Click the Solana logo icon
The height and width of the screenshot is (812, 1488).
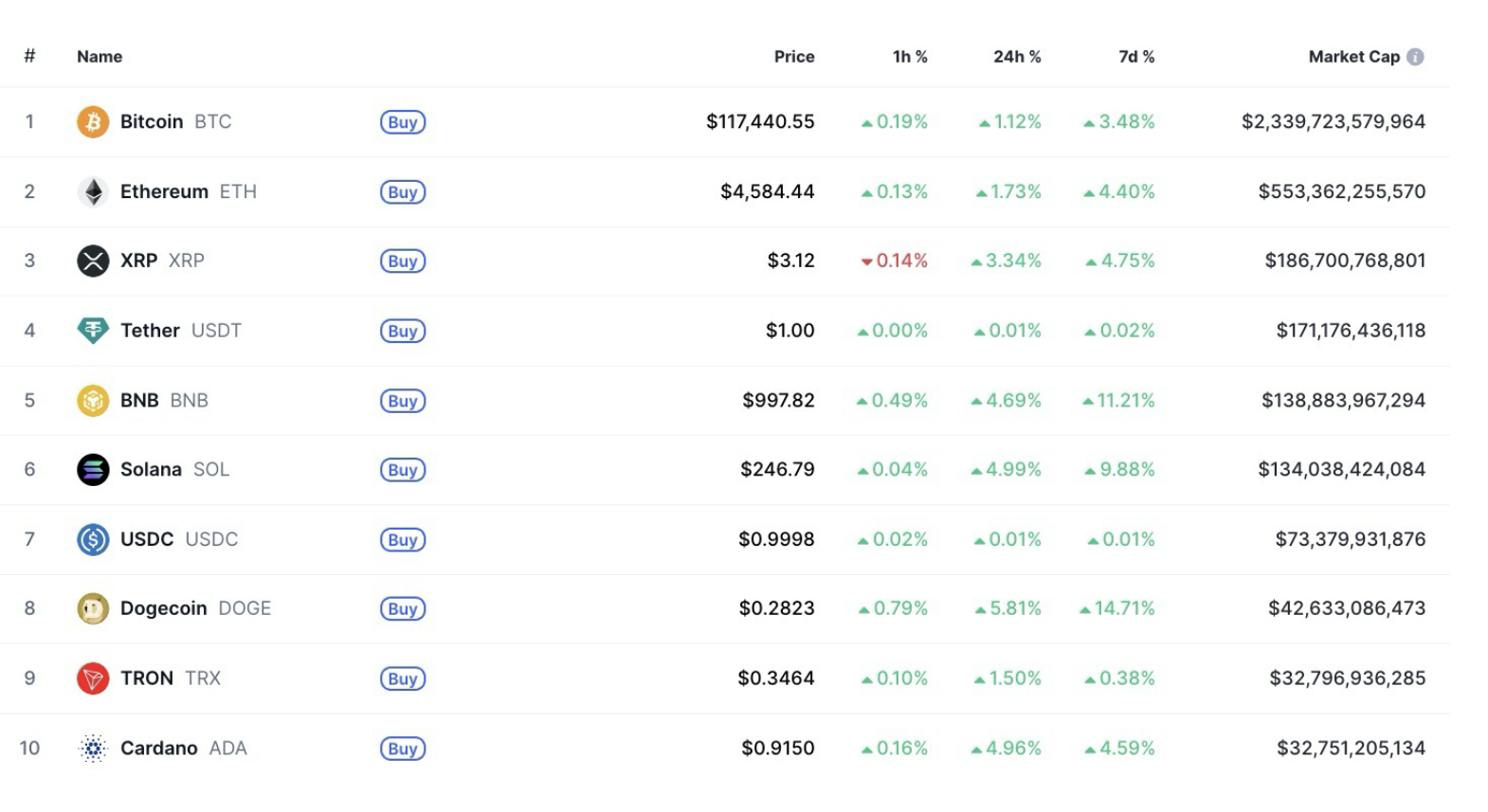tap(93, 470)
